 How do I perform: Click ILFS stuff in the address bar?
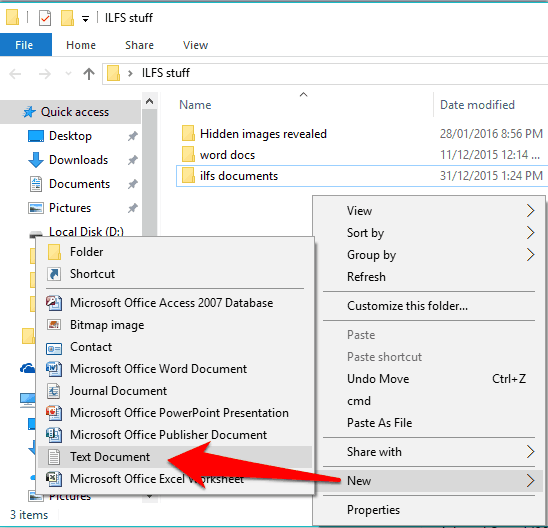click(x=166, y=73)
